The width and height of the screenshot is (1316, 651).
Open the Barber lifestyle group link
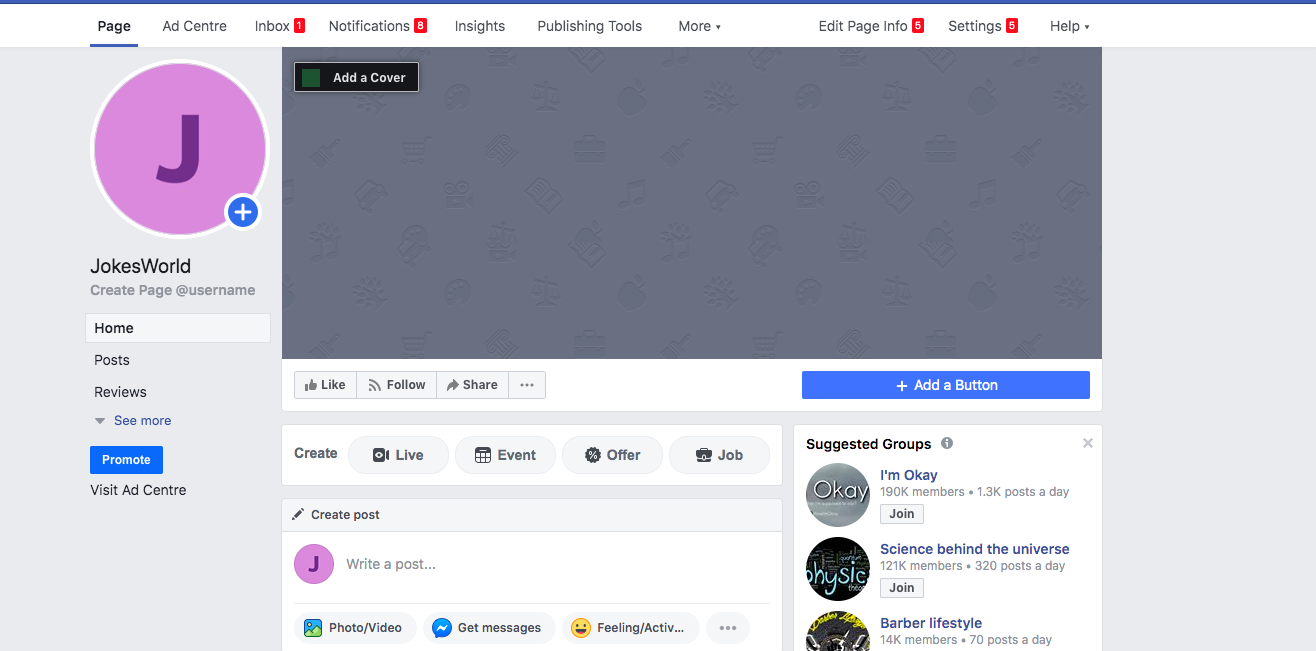pyautogui.click(x=931, y=623)
